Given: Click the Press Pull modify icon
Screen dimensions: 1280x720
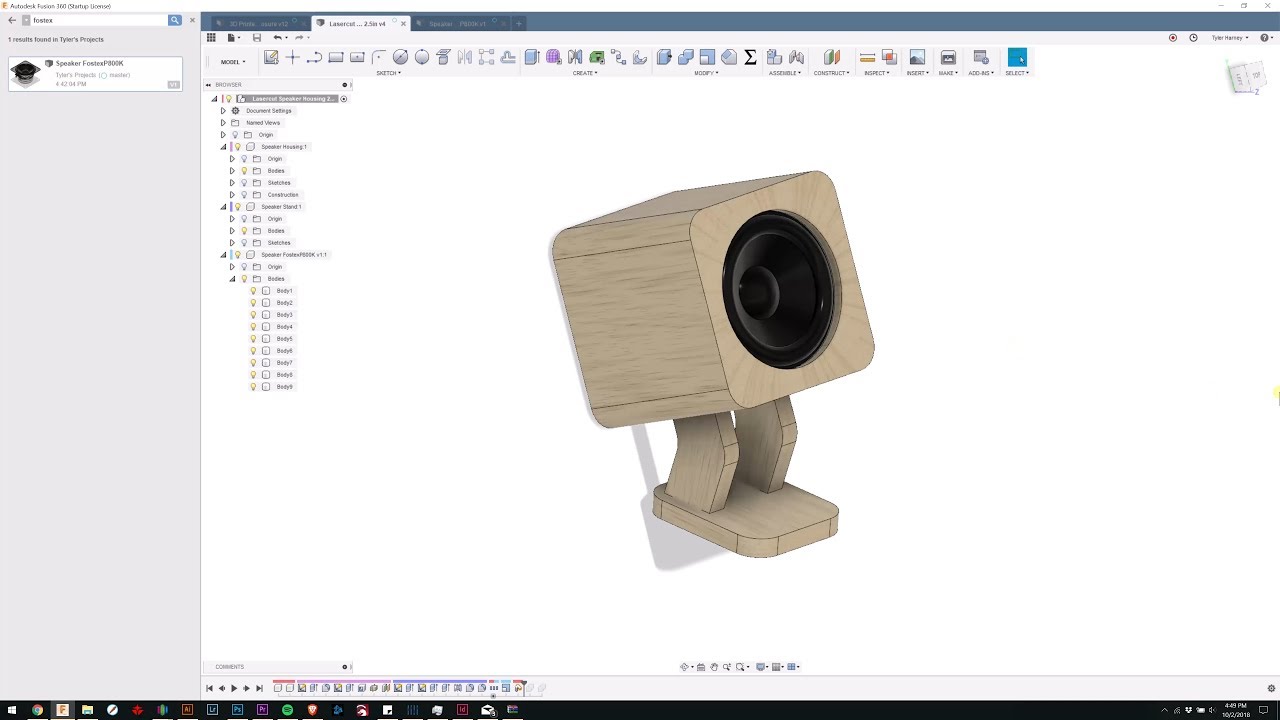Looking at the screenshot, I should [x=664, y=57].
